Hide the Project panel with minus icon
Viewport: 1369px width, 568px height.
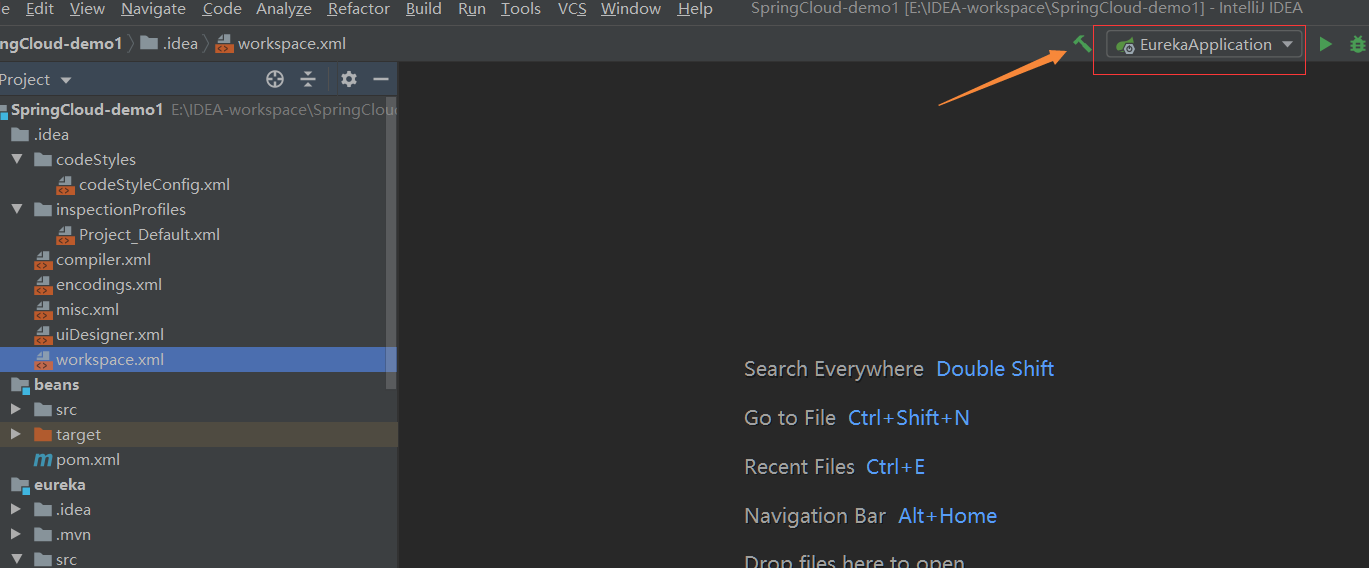coord(380,79)
